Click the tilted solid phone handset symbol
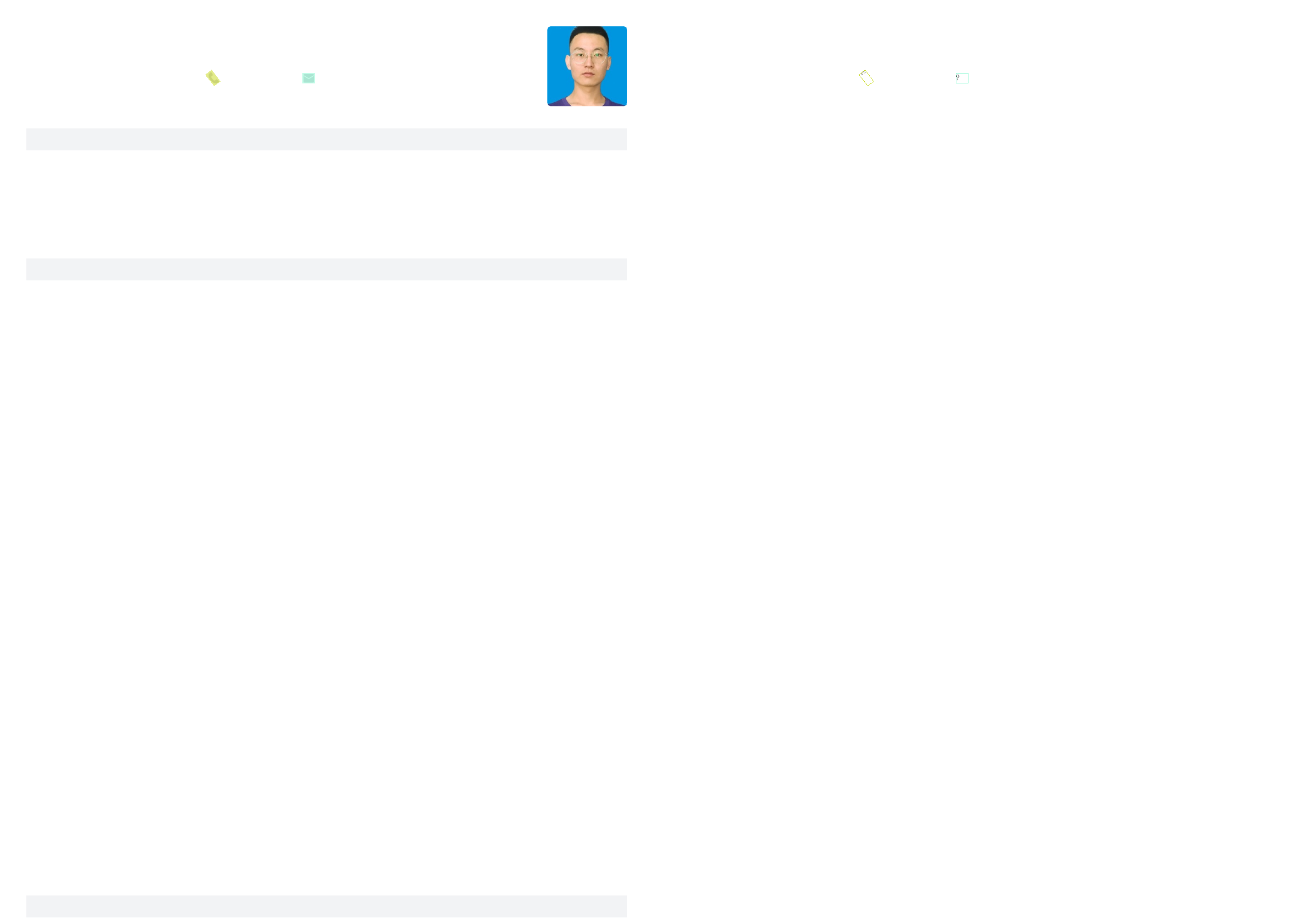The width and height of the screenshot is (1307, 924). click(x=213, y=78)
